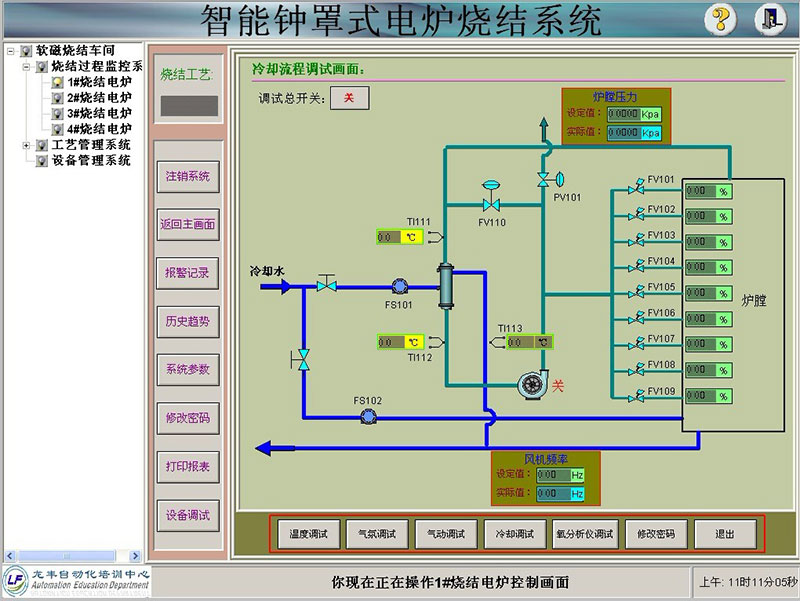
Task: Click the PV101 pressure valve symbol
Action: pyautogui.click(x=543, y=179)
